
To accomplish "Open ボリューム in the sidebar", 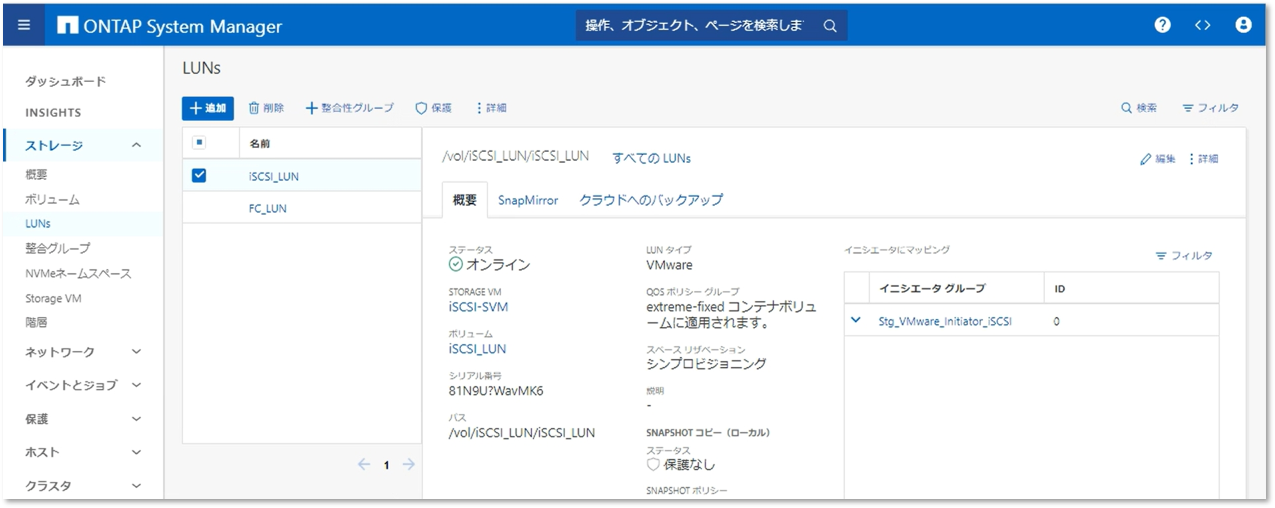I will (x=52, y=200).
